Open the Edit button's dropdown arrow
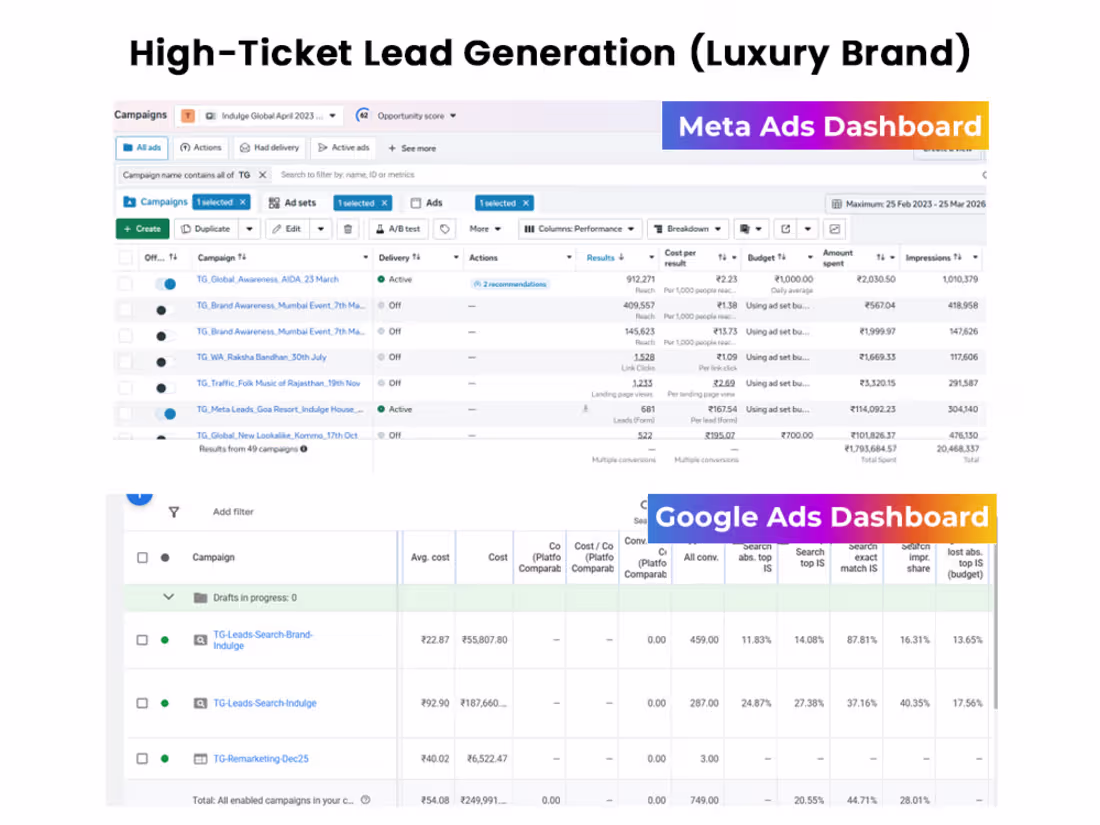Viewport: 1100px width, 825px height. [321, 229]
